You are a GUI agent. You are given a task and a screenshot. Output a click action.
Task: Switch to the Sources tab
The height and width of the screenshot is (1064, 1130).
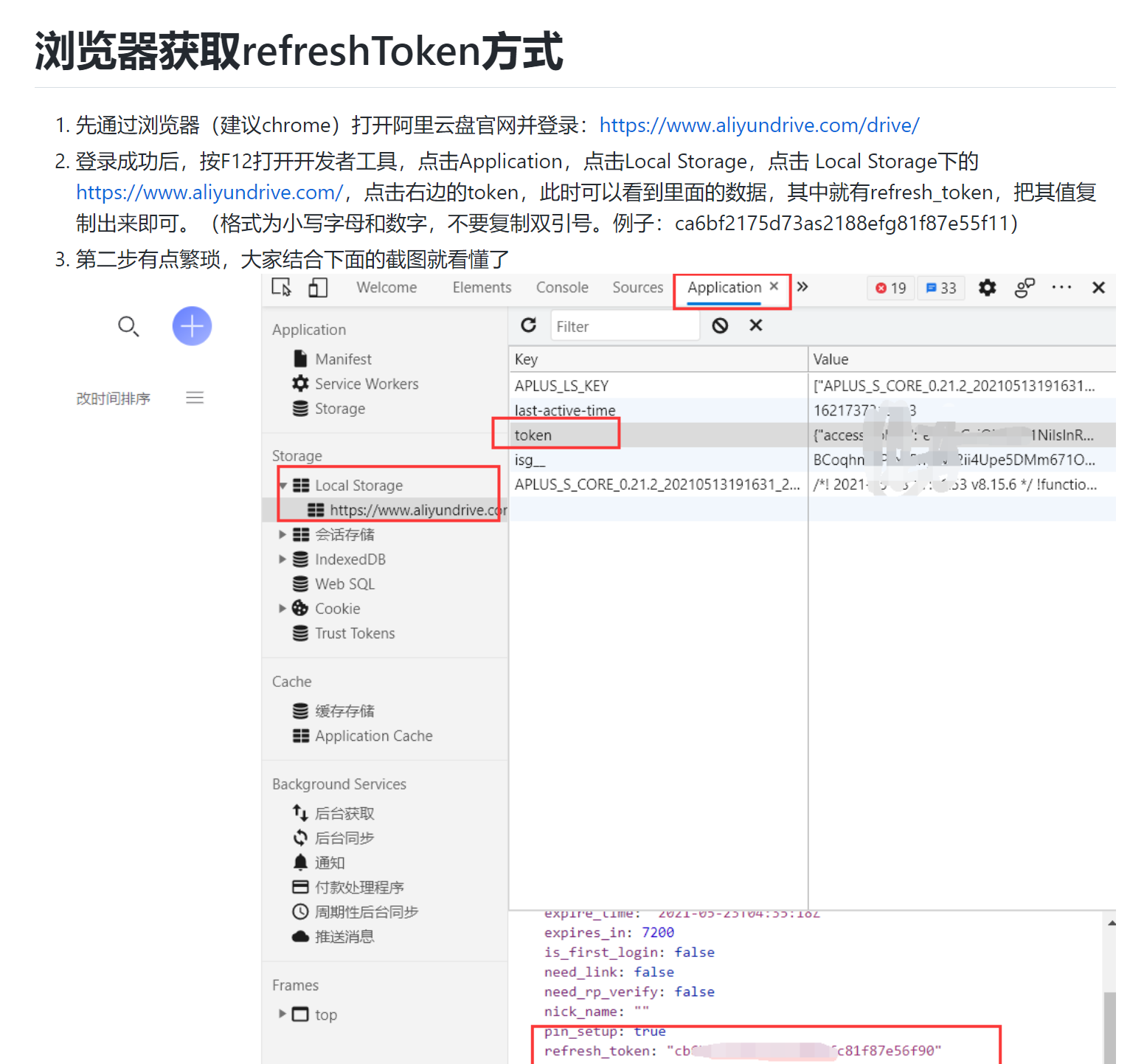click(x=637, y=288)
